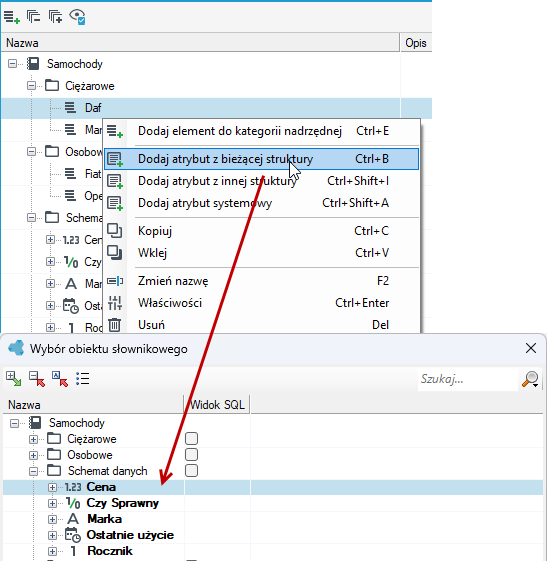Click the Opis column header
The image size is (548, 561).
tap(416, 43)
